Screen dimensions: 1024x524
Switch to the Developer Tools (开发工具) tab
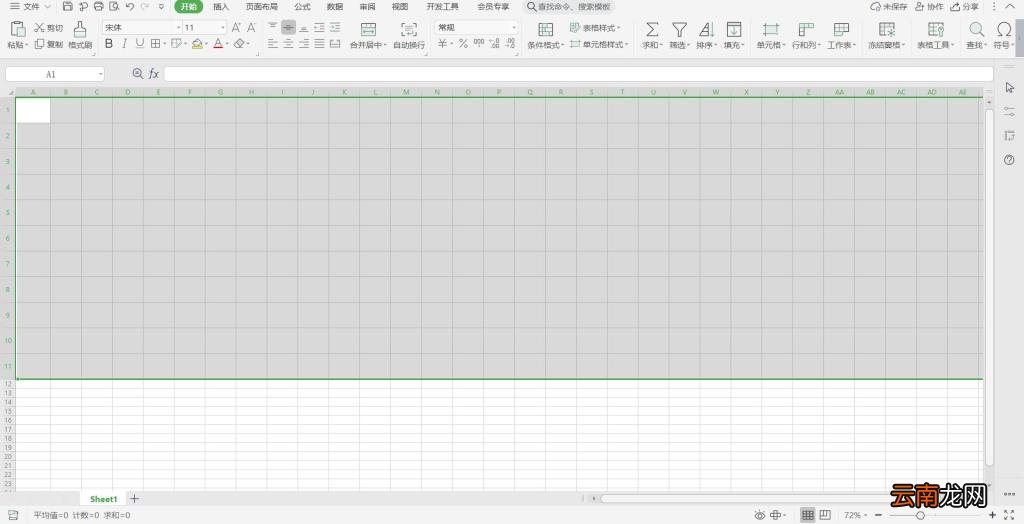tap(442, 7)
